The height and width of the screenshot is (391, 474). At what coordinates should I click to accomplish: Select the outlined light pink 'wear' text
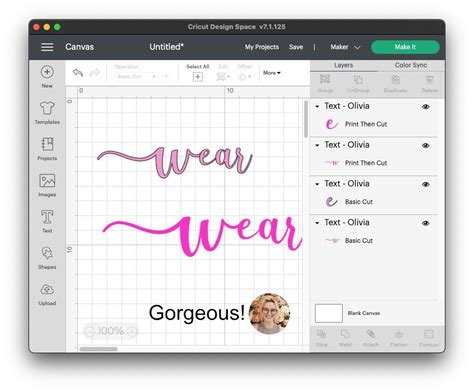pyautogui.click(x=175, y=162)
